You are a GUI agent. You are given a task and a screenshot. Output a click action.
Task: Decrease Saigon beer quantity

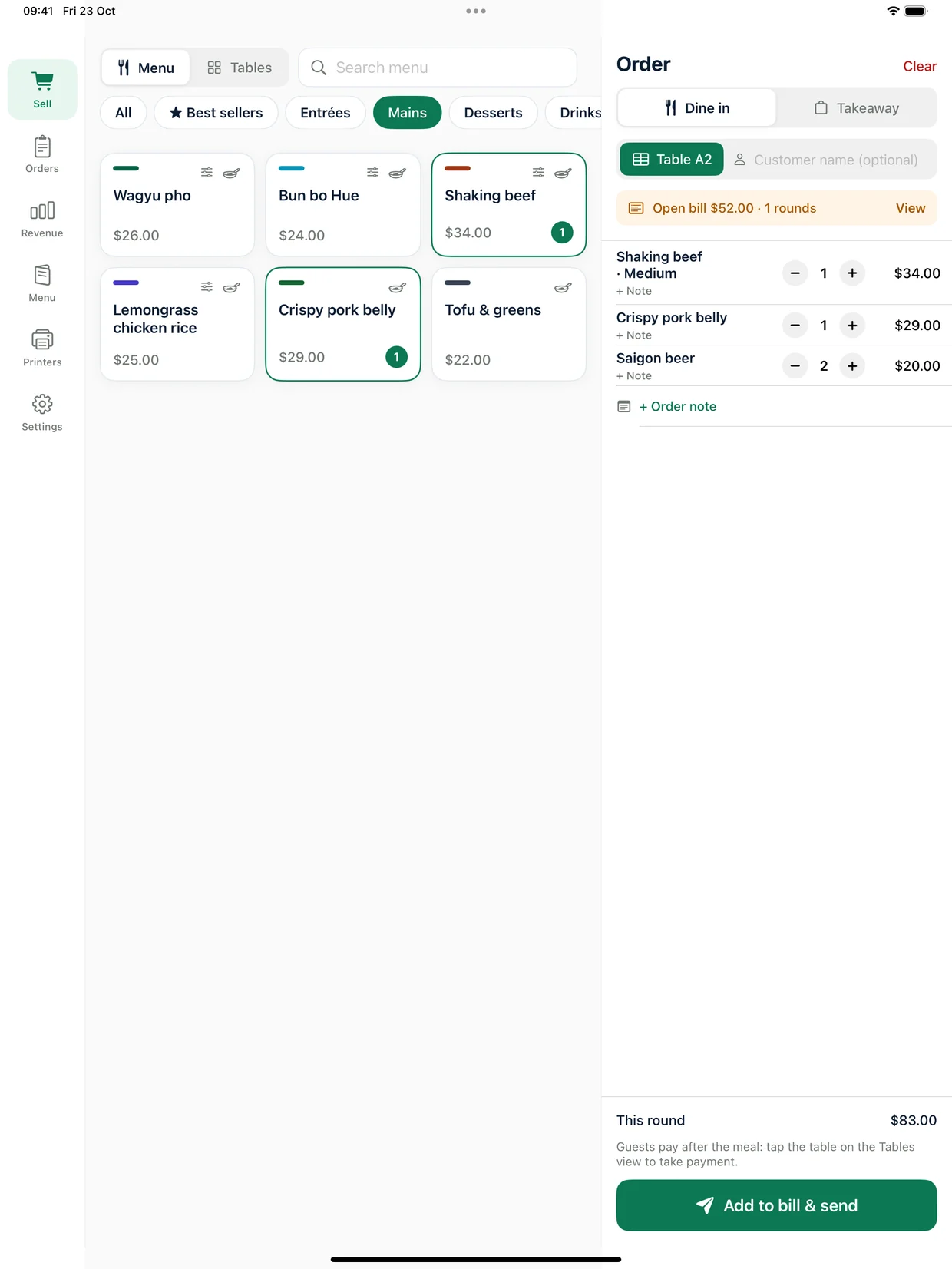795,366
